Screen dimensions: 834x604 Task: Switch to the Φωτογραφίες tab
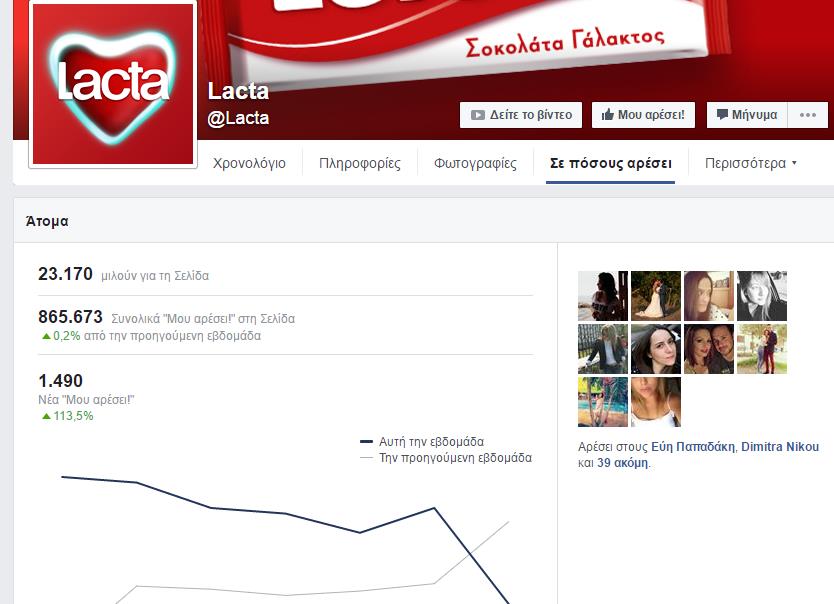[475, 163]
